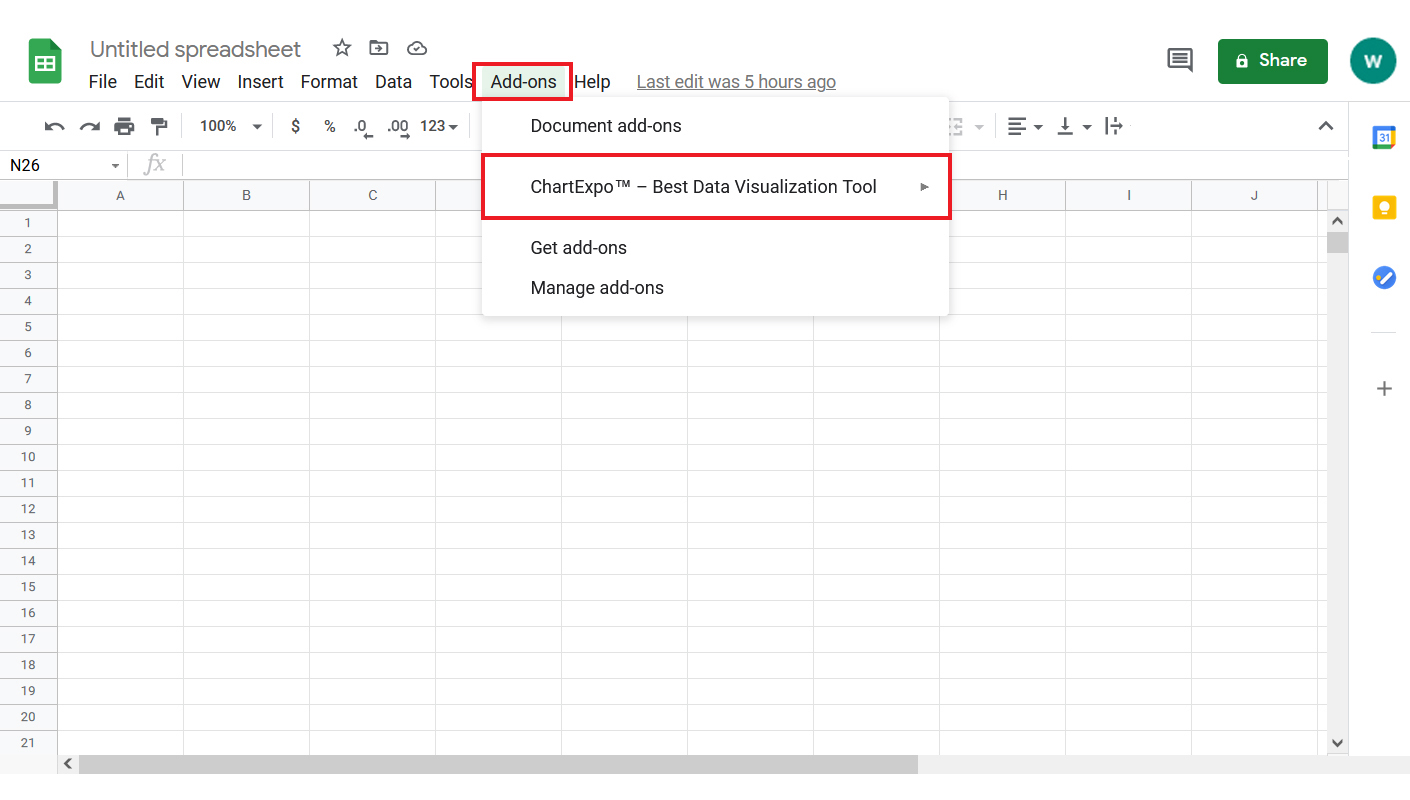
Task: Click horizontal scrollbar left arrow
Action: point(68,764)
